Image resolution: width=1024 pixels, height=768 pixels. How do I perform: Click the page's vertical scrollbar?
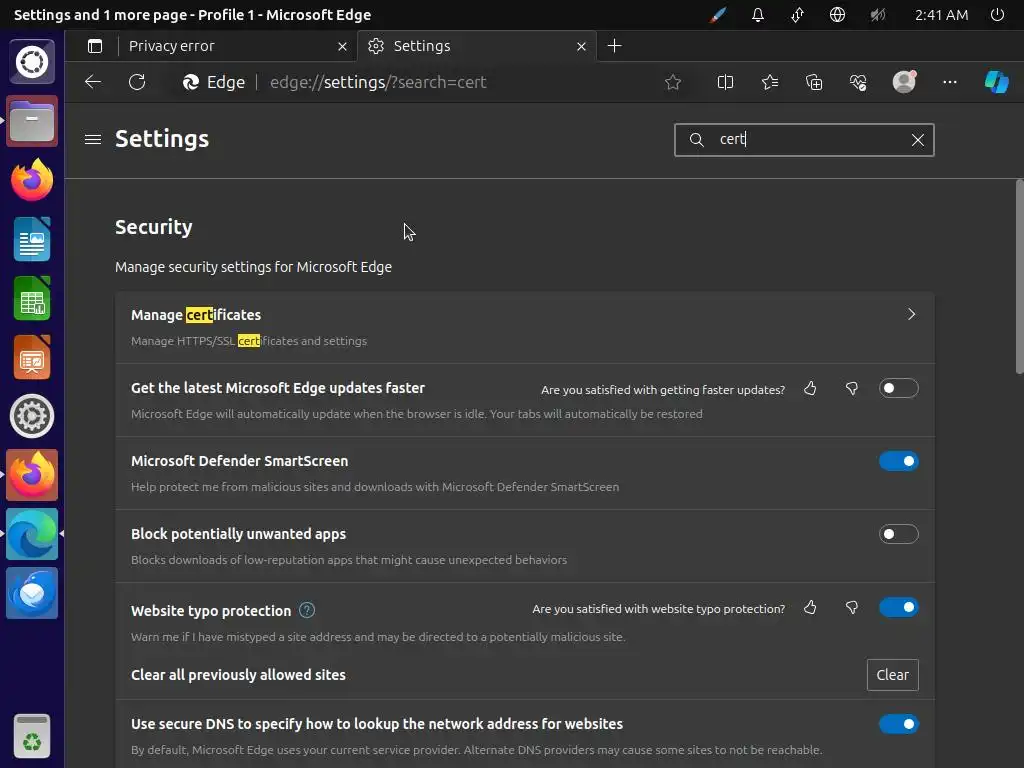[1019, 280]
